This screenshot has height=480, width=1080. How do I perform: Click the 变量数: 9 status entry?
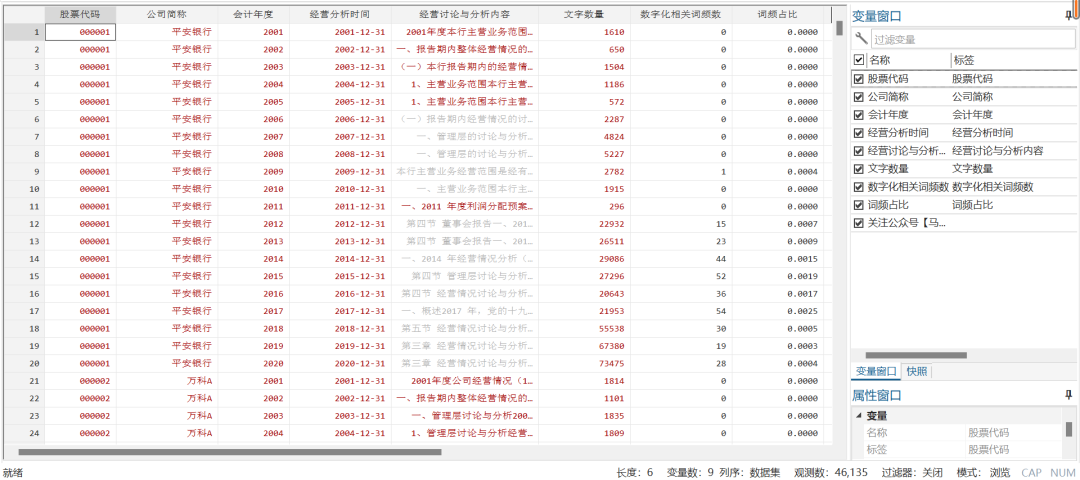[x=691, y=472]
